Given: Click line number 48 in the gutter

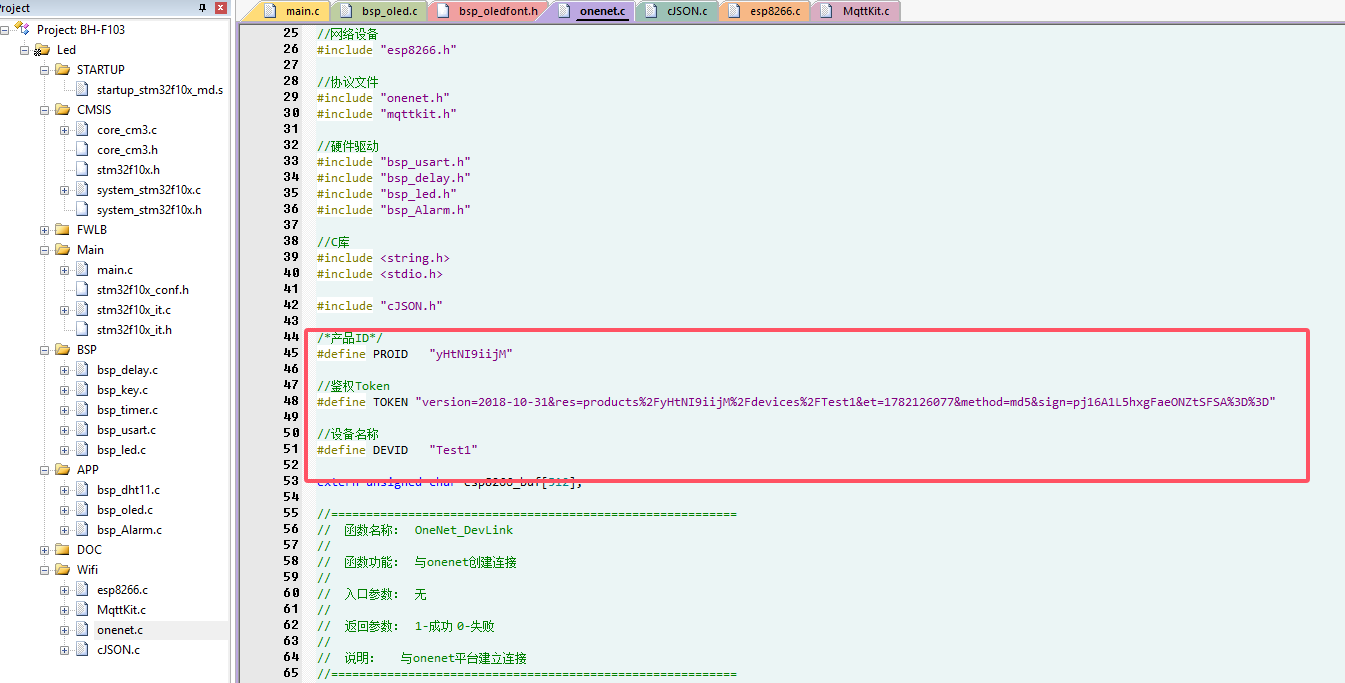Looking at the screenshot, I should (290, 402).
